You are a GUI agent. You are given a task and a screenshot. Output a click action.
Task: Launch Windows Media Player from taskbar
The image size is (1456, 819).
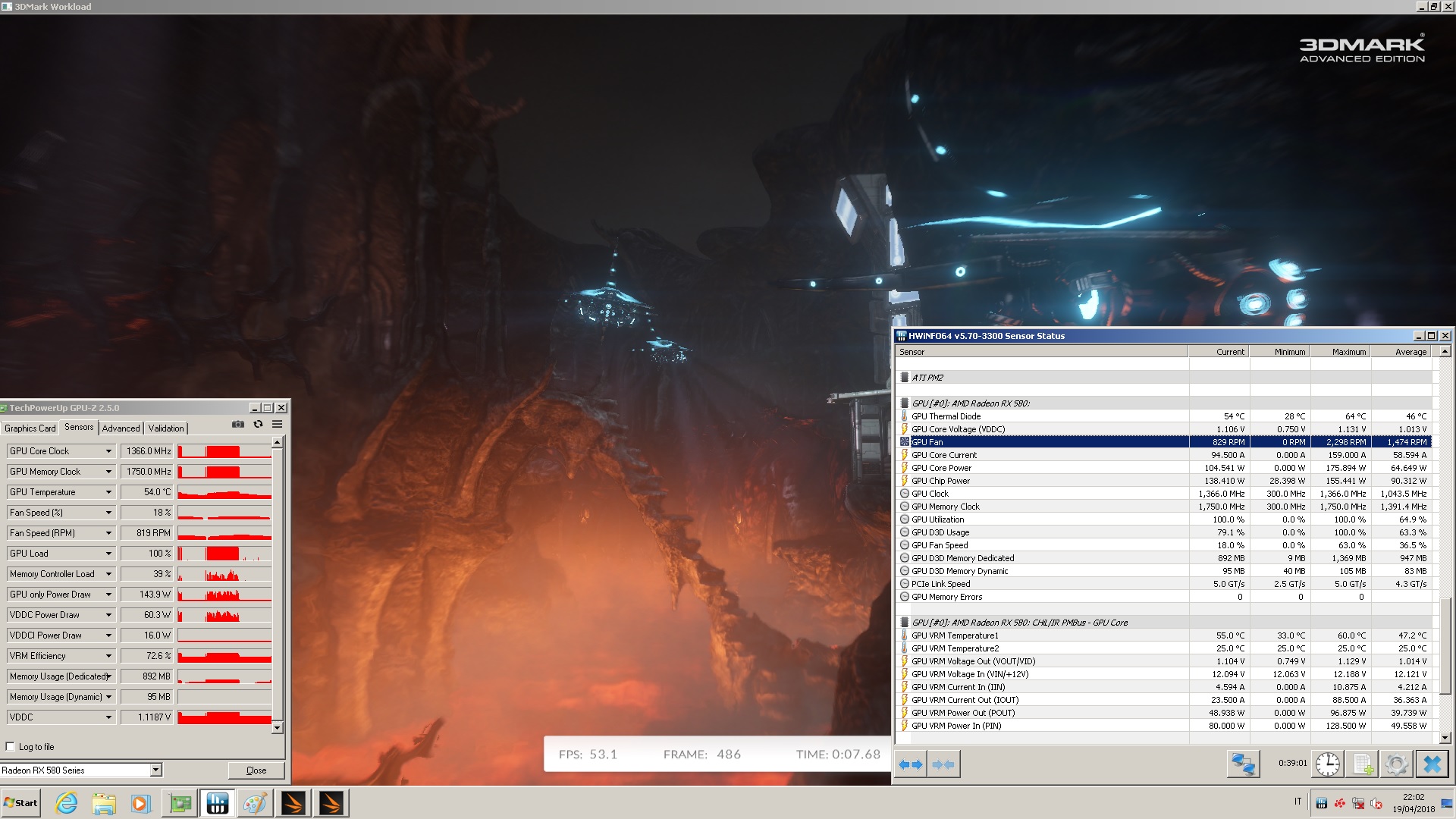[x=140, y=803]
